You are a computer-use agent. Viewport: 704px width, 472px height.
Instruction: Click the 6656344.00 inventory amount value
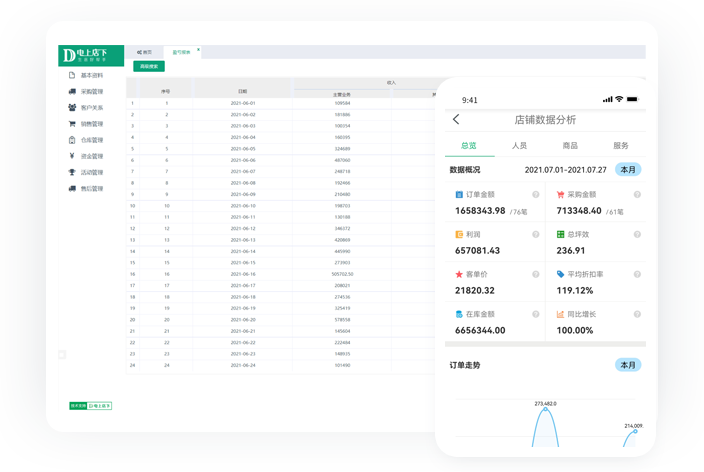(x=480, y=331)
